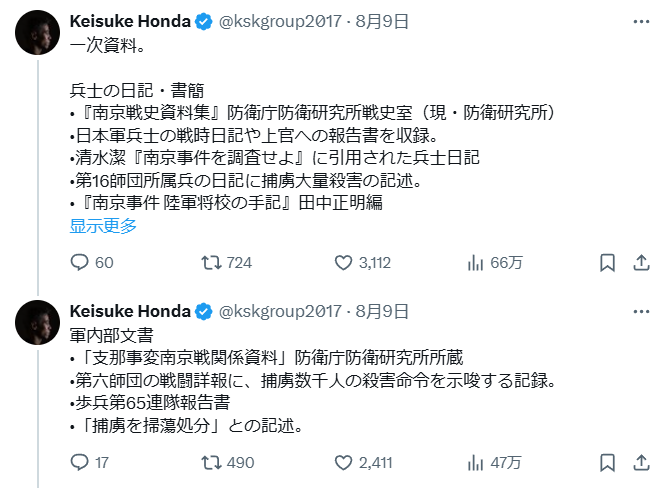
Task: View analytics of the 66万 views tweet
Action: [x=476, y=263]
